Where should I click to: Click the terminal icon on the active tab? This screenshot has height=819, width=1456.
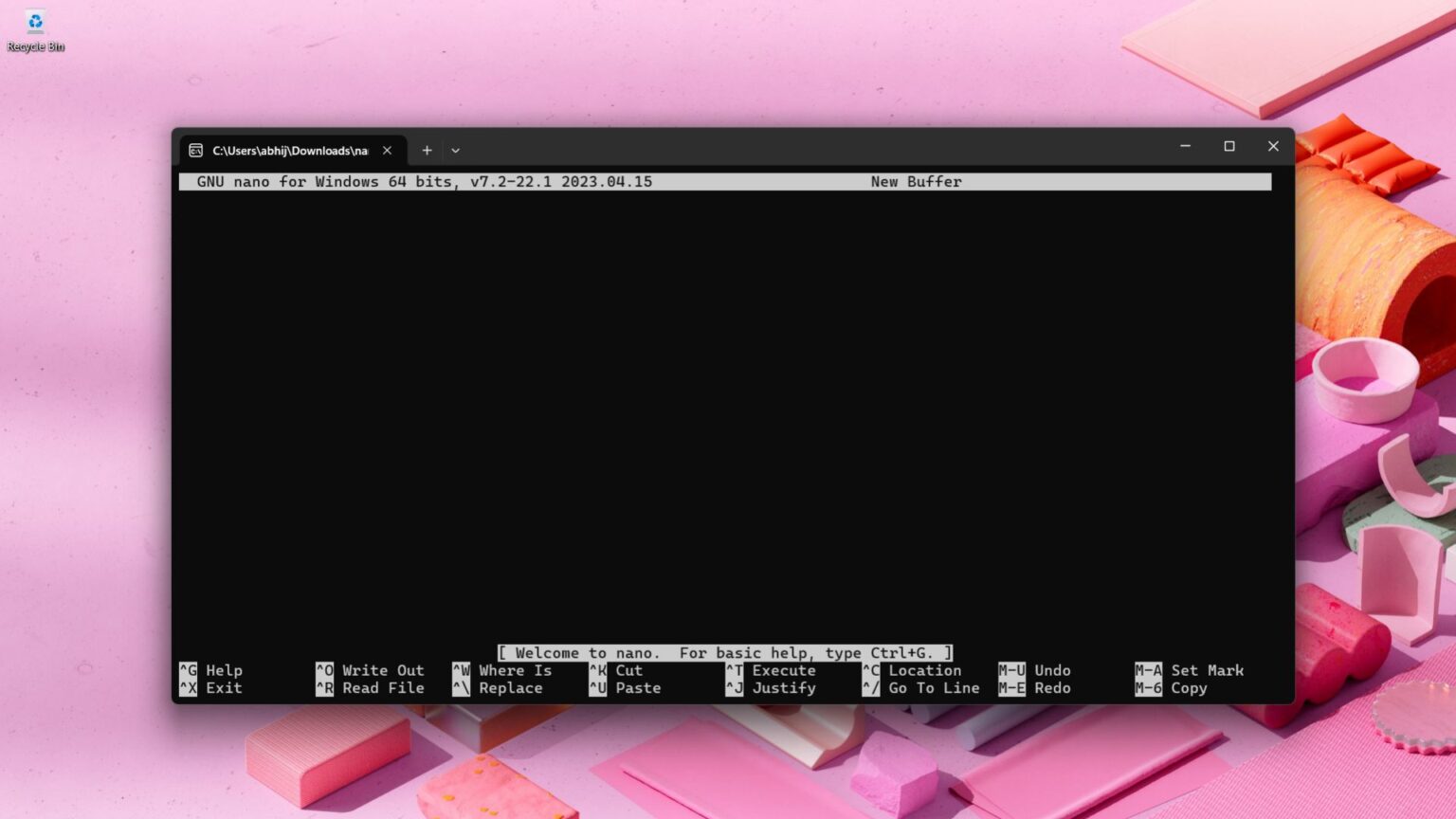195,150
